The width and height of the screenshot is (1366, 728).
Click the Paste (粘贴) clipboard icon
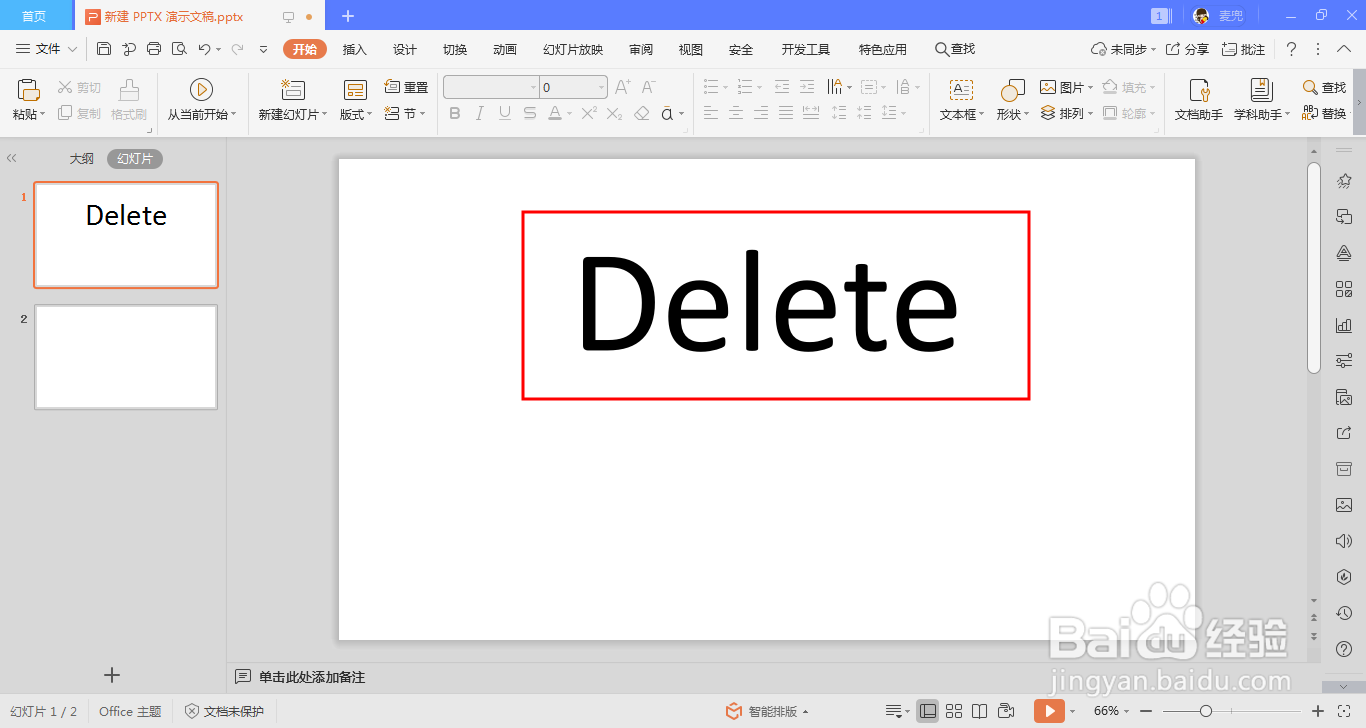[x=28, y=90]
